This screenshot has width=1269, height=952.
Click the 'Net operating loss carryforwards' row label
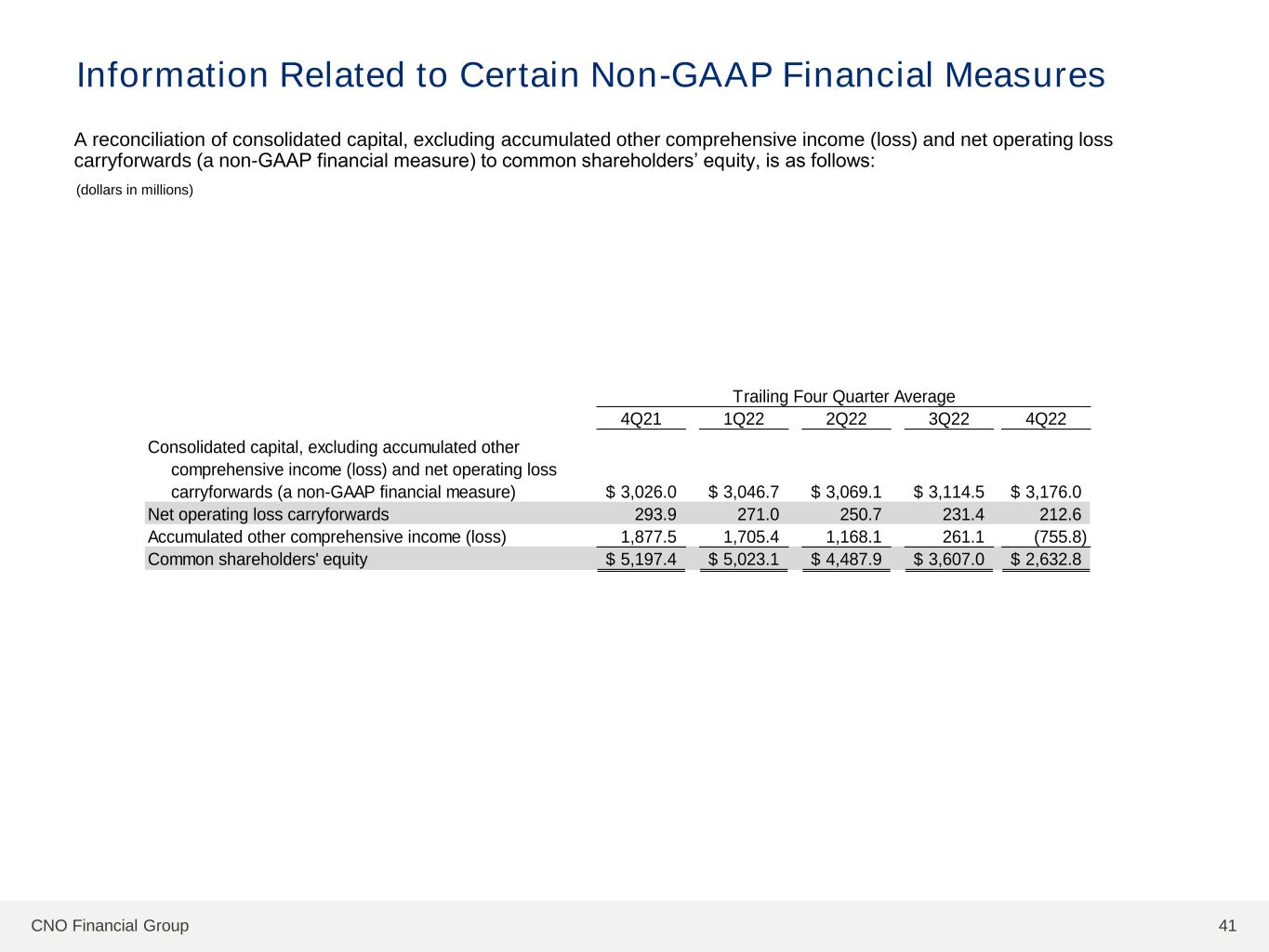click(x=269, y=514)
